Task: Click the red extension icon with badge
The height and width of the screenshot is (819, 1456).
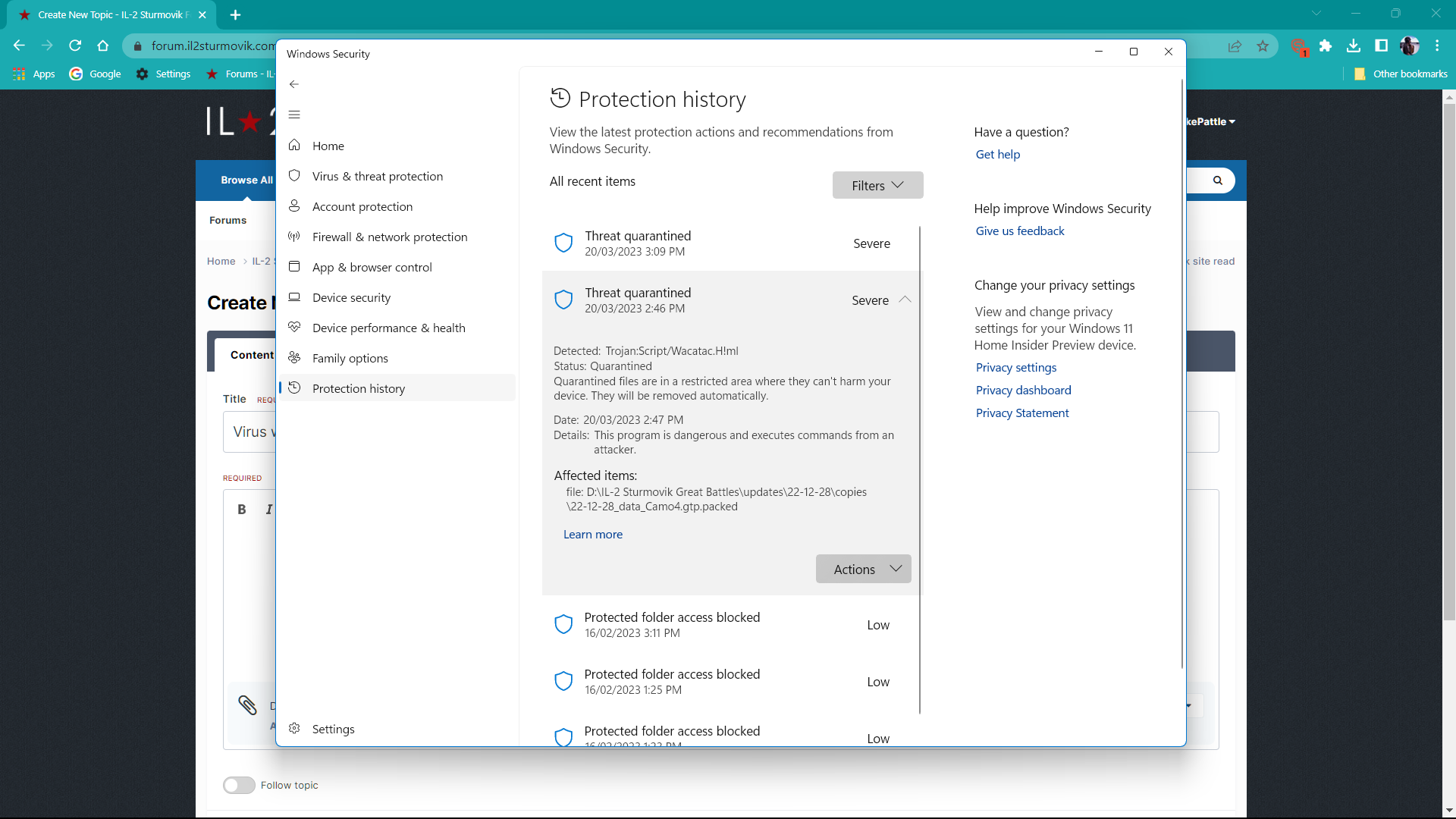Action: [x=1298, y=46]
